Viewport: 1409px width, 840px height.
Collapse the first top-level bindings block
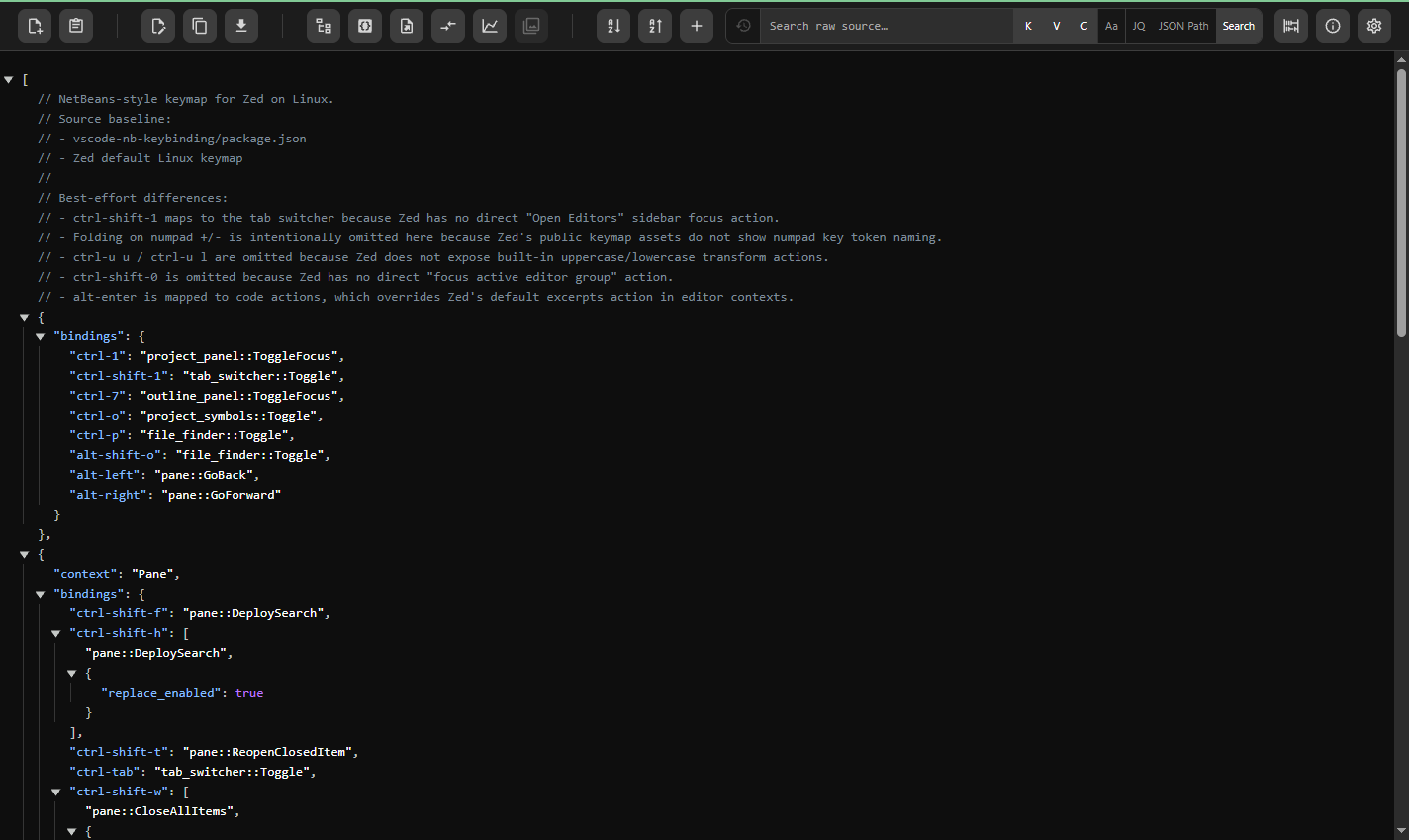41,336
